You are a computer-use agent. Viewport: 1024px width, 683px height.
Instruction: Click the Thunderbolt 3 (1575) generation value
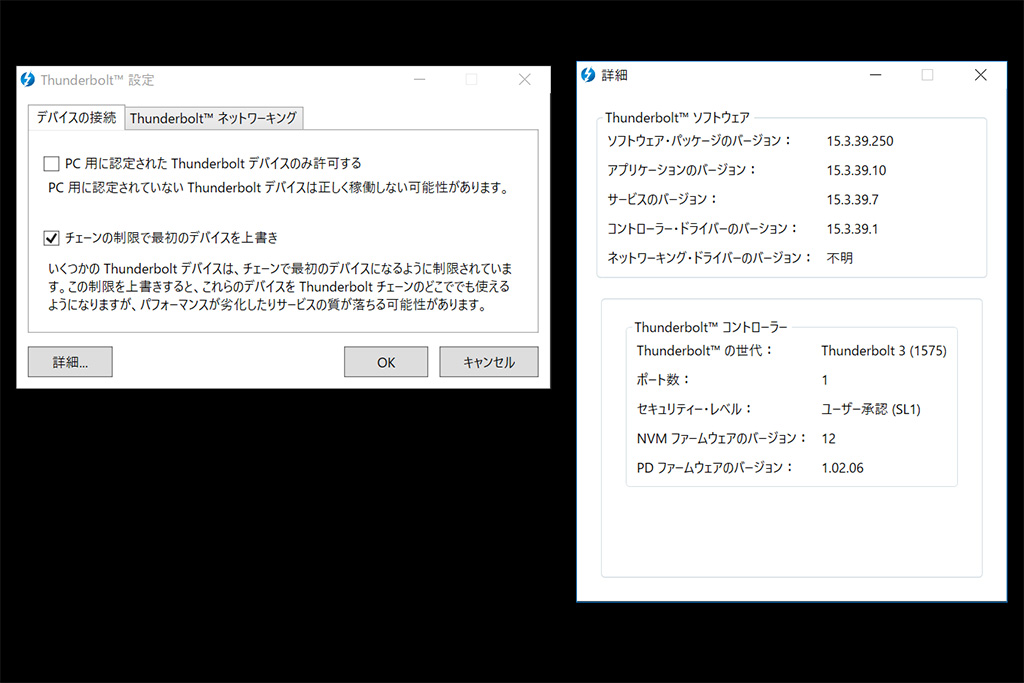click(x=884, y=351)
